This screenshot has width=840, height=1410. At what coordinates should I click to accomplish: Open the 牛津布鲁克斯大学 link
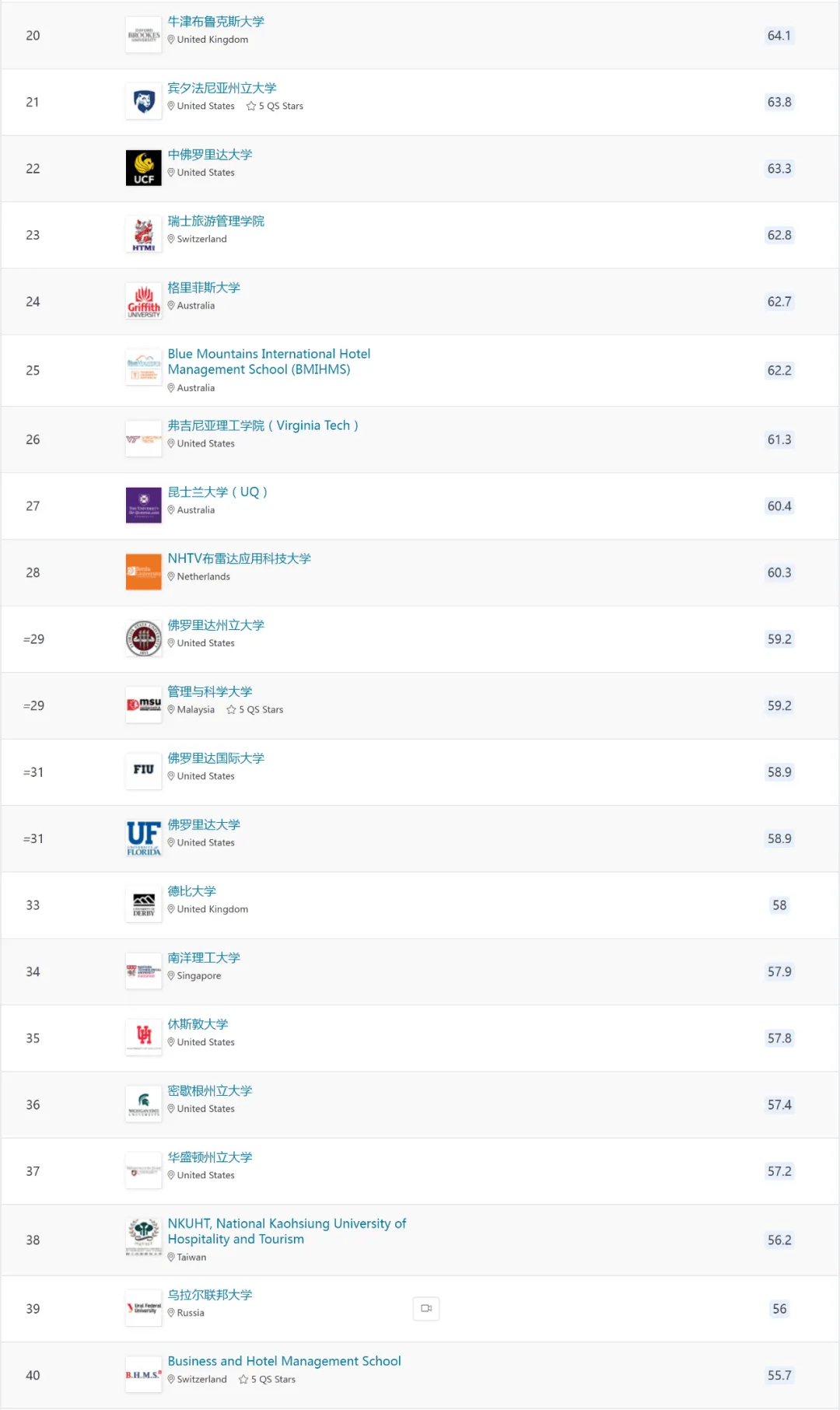pos(215,22)
